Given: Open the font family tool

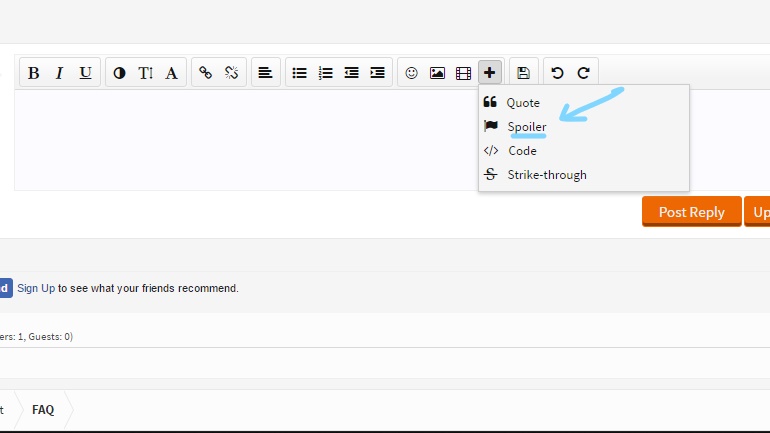Looking at the screenshot, I should [x=171, y=73].
